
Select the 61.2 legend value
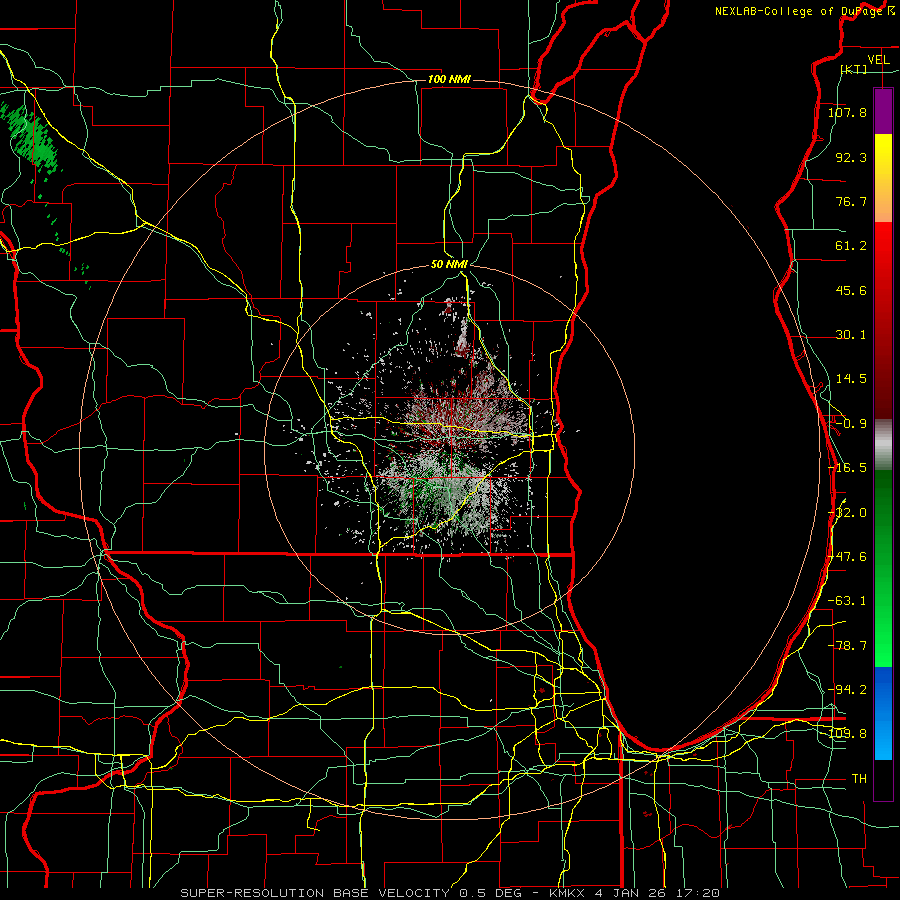(x=851, y=245)
